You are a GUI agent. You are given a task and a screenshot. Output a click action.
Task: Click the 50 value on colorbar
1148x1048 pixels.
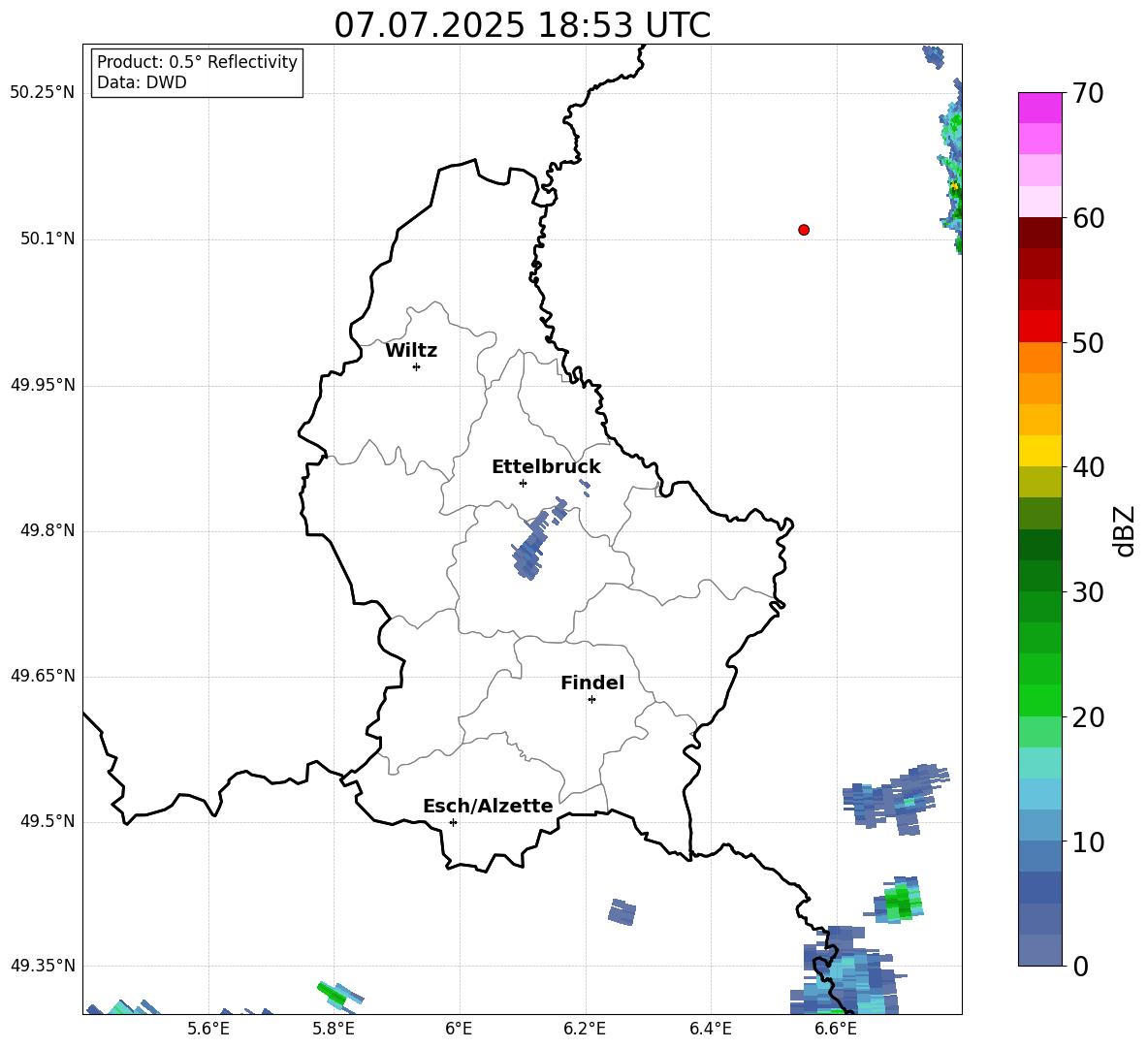1087,343
